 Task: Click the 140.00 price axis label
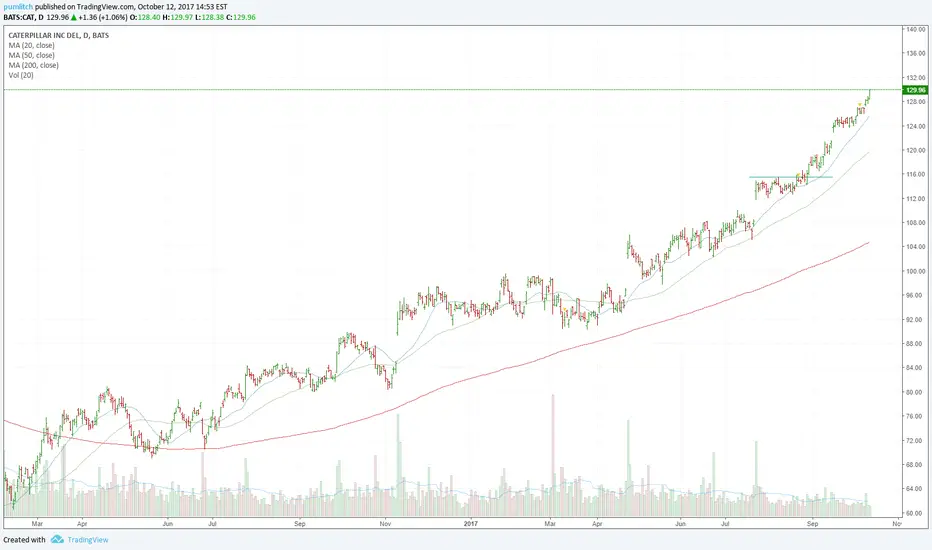(x=916, y=29)
